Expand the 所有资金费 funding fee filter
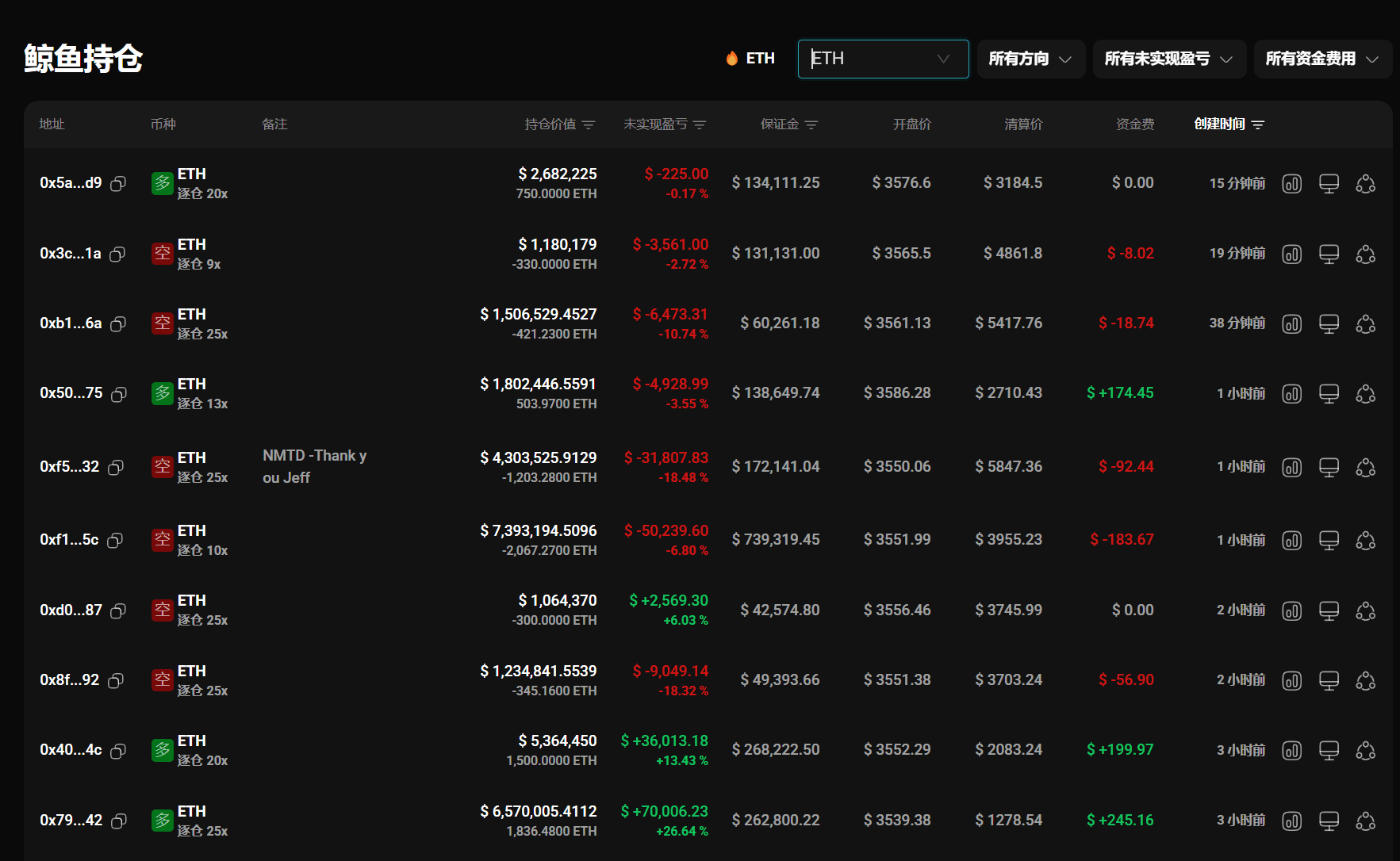1400x861 pixels. click(1321, 59)
